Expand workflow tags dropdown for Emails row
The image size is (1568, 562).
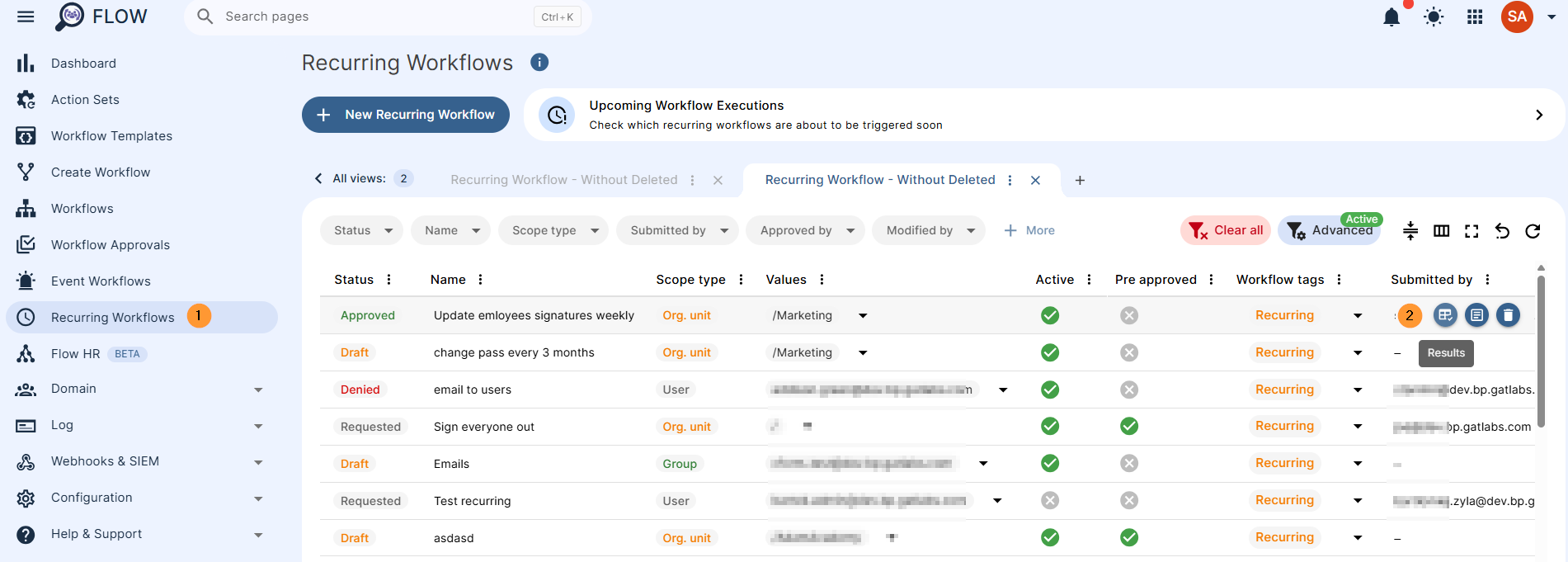(x=1358, y=463)
